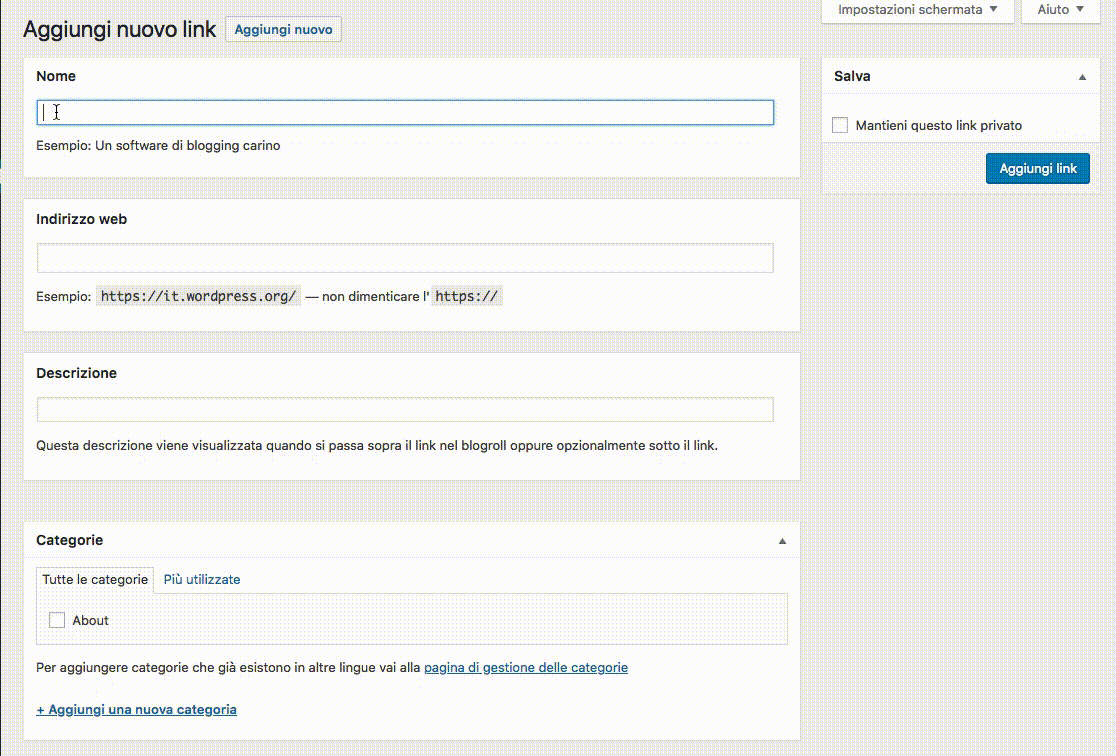Click the Categorie panel header
This screenshot has height=756, width=1116.
[70, 540]
